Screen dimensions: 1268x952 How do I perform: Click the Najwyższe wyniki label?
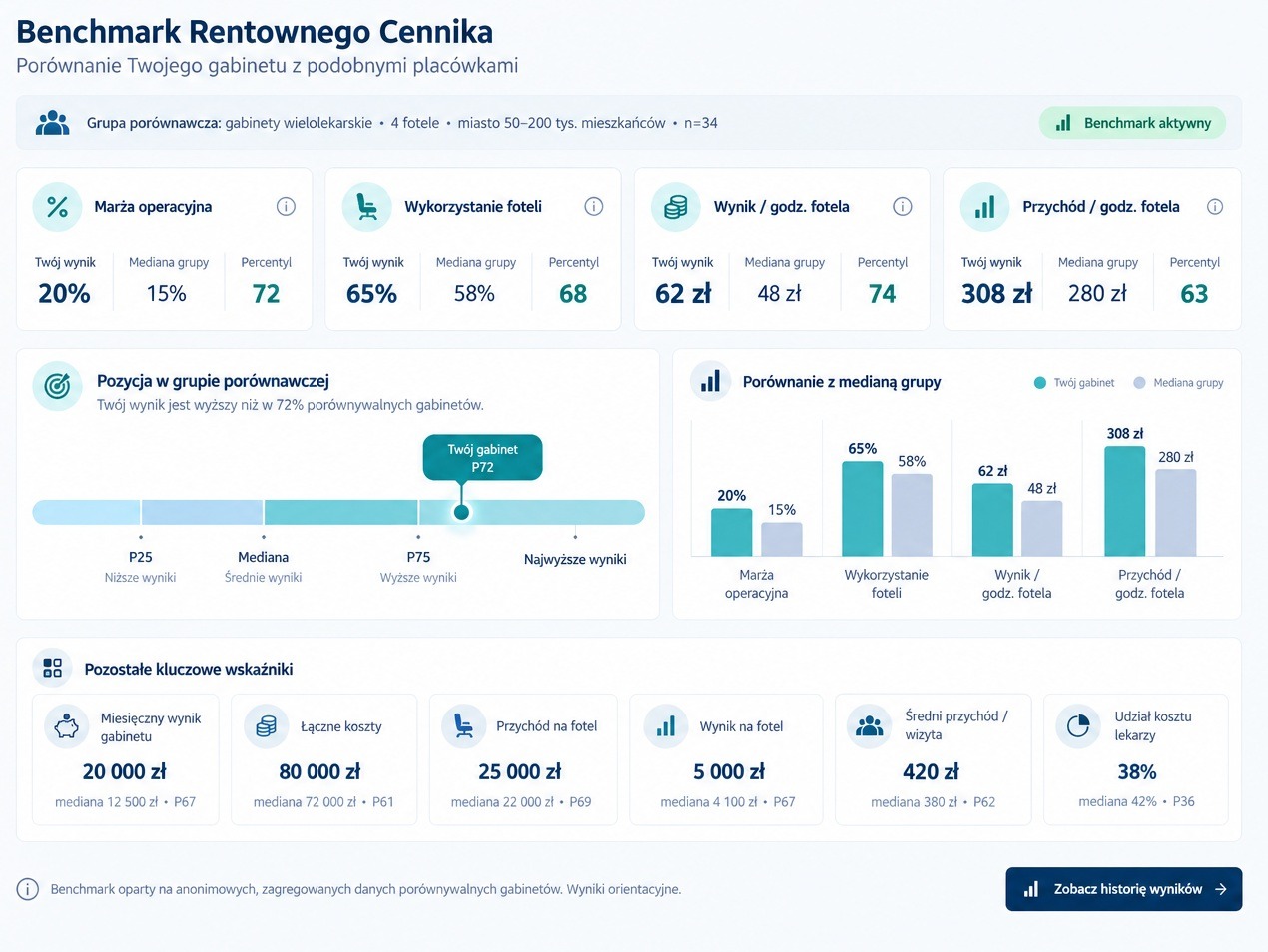575,559
